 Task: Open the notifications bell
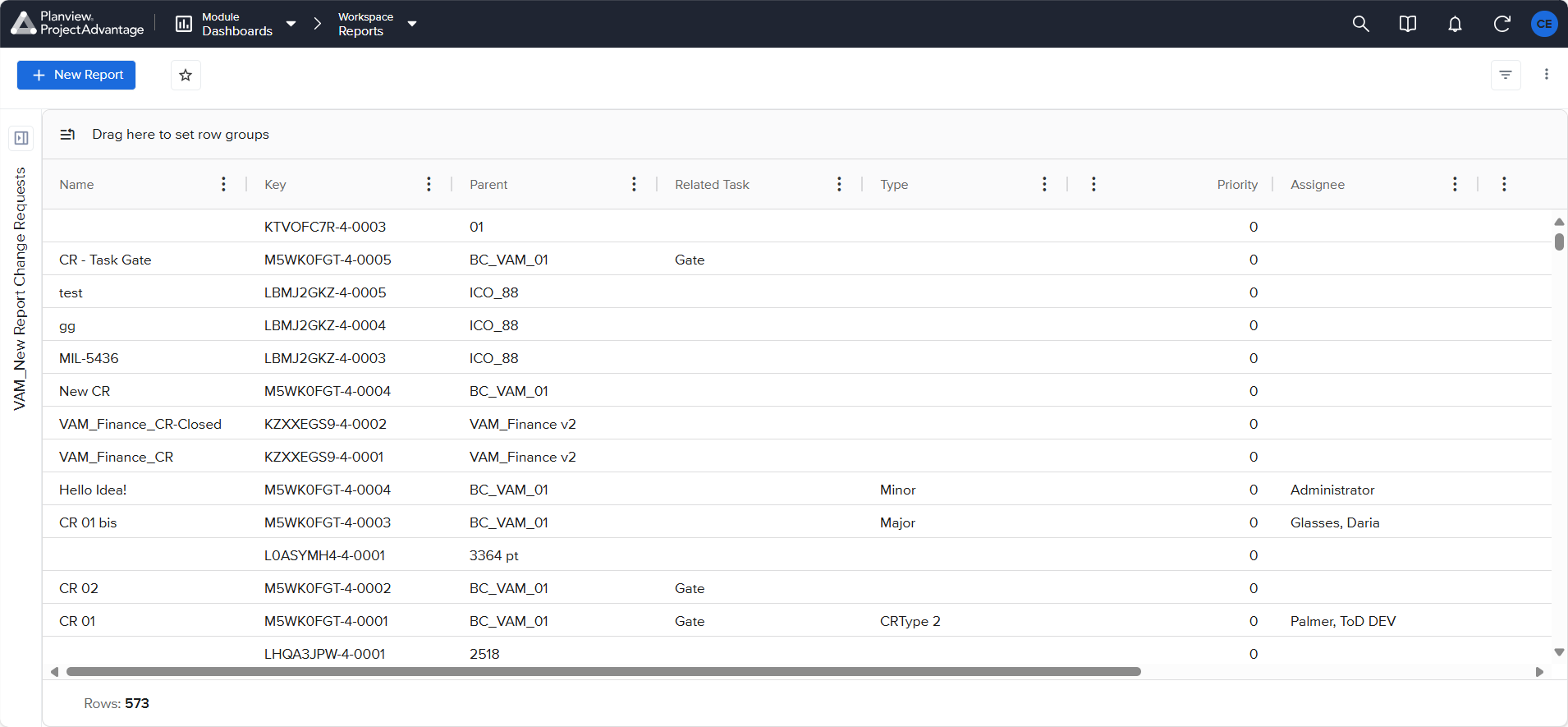[1454, 24]
